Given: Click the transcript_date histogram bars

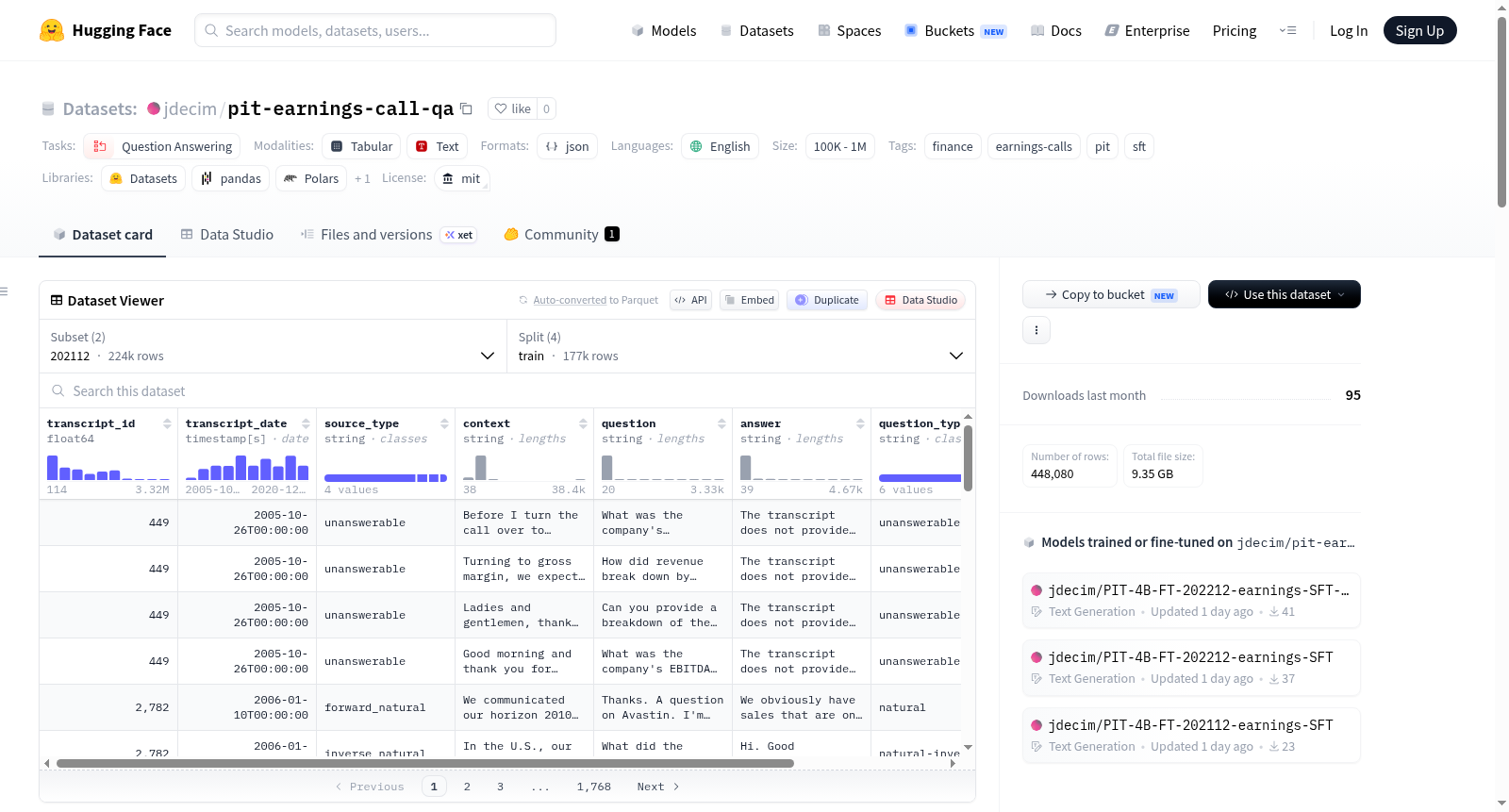Looking at the screenshot, I should [247, 468].
